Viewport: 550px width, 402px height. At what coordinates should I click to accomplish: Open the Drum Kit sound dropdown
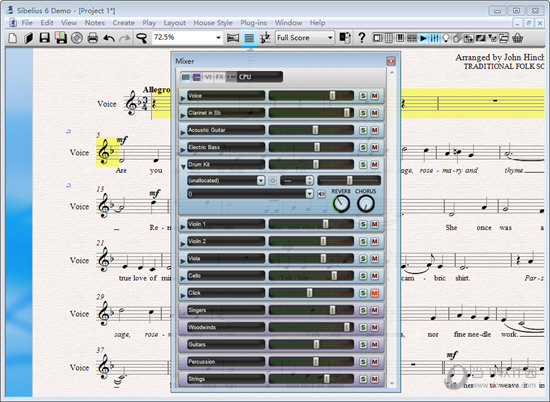pos(309,194)
